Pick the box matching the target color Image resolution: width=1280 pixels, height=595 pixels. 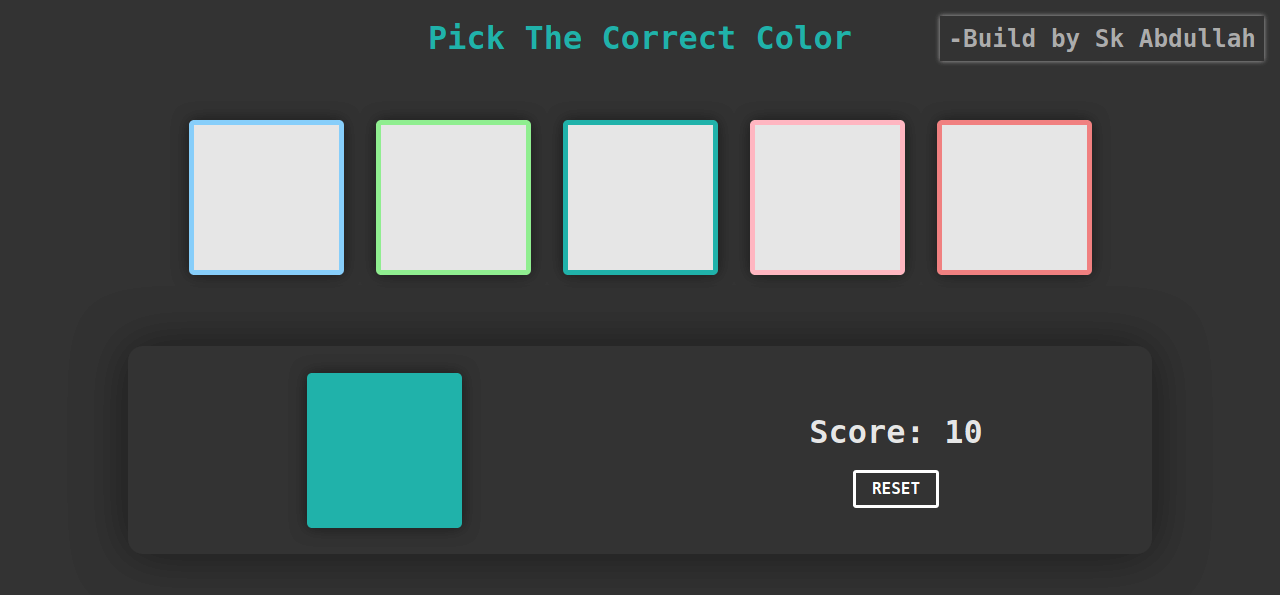[640, 197]
